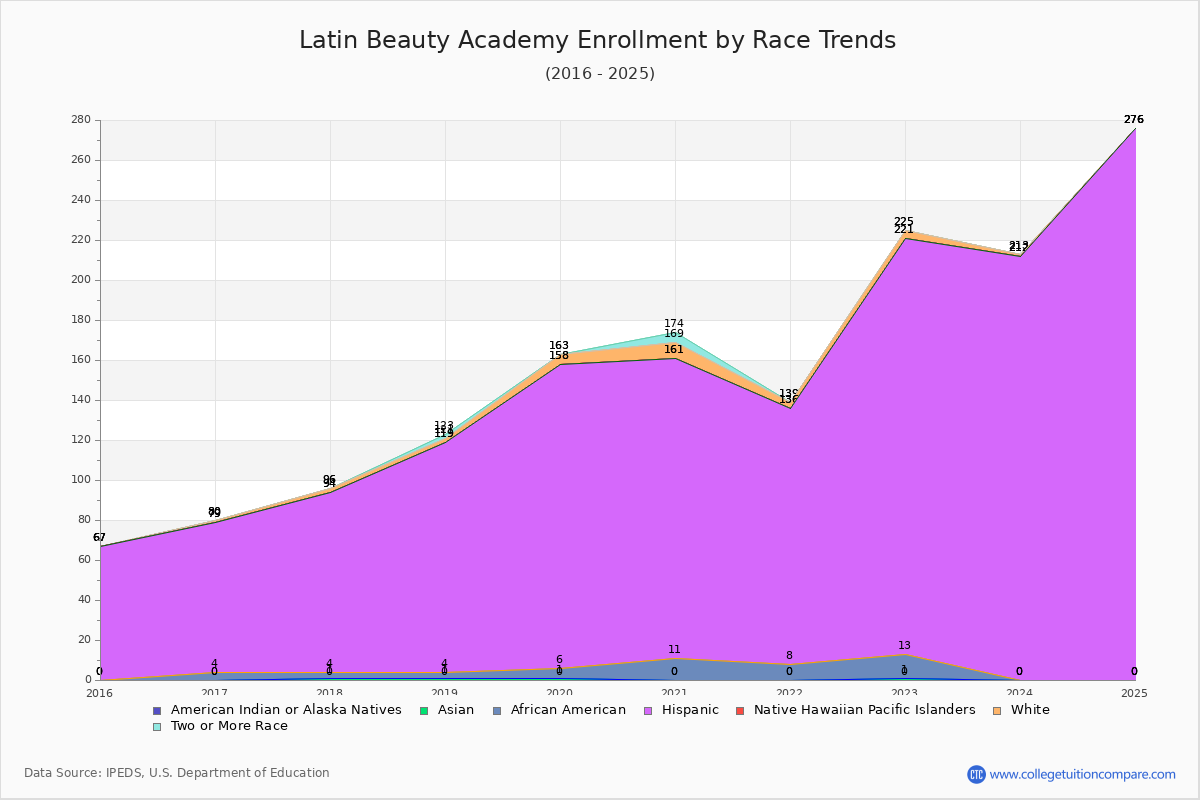Toggle the Two or More Race legend entry
This screenshot has height=800, width=1200.
click(x=220, y=726)
